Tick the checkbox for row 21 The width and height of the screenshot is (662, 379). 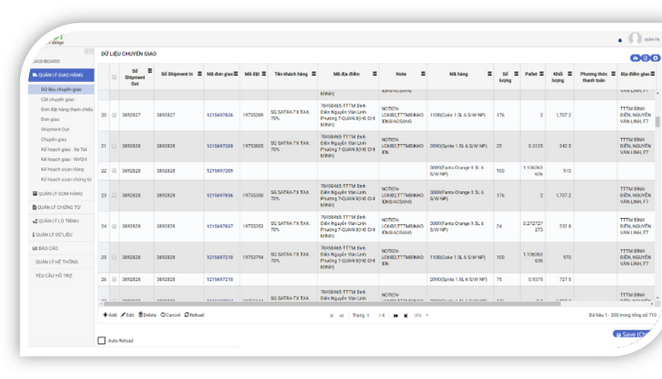(x=114, y=146)
